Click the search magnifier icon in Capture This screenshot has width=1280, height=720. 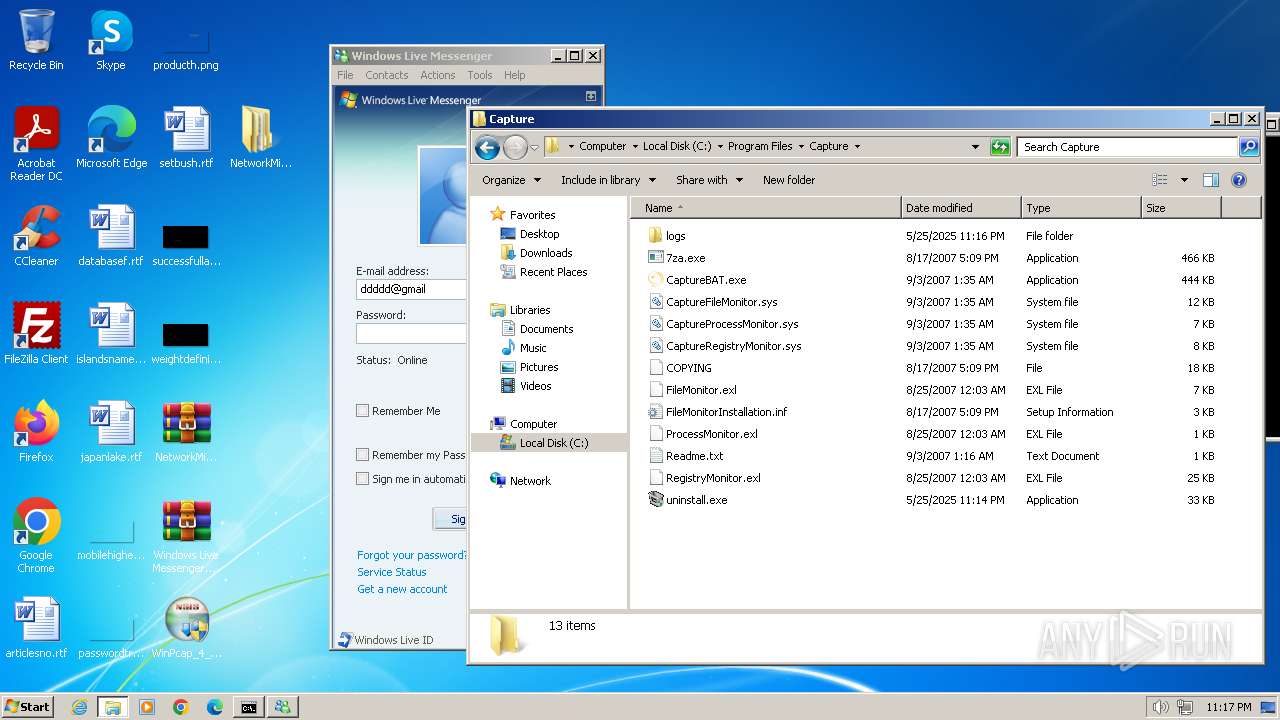click(x=1248, y=147)
